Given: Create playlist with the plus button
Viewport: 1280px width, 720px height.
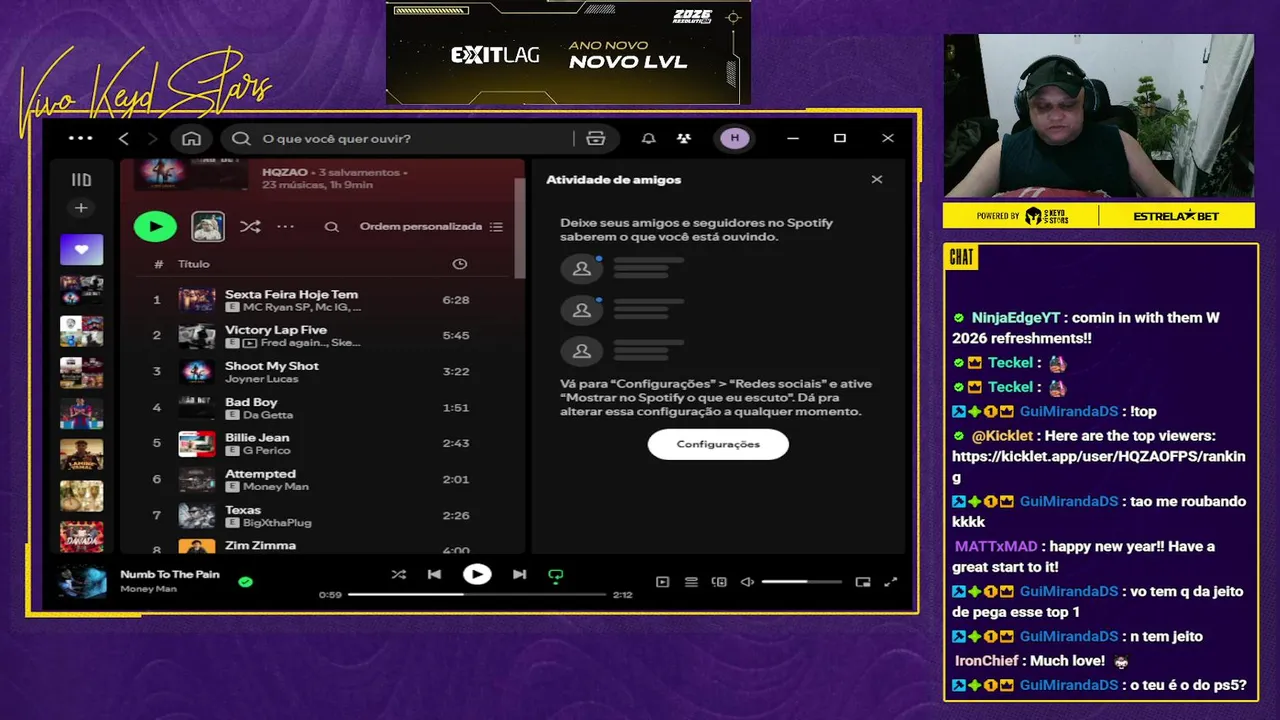Looking at the screenshot, I should (x=81, y=208).
